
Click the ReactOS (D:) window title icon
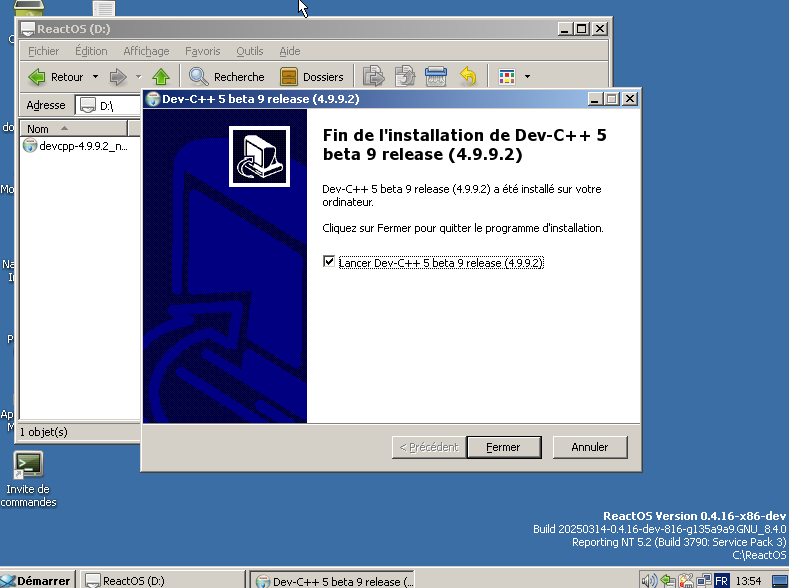(28, 29)
